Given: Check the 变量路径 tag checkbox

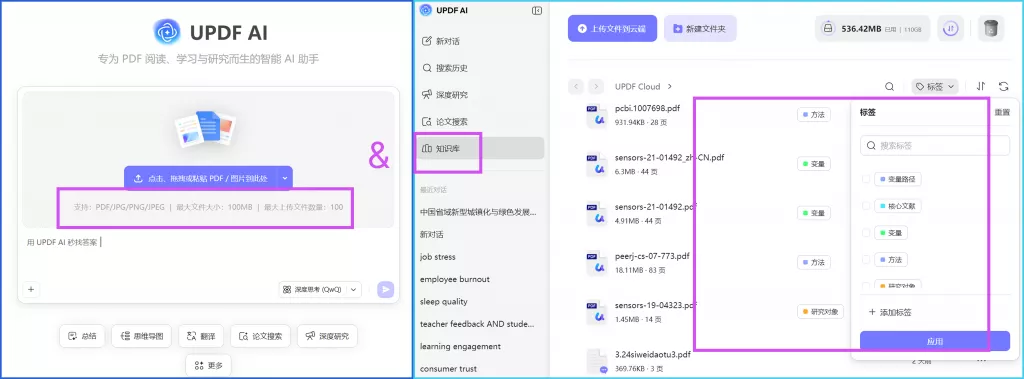Looking at the screenshot, I should pyautogui.click(x=866, y=179).
